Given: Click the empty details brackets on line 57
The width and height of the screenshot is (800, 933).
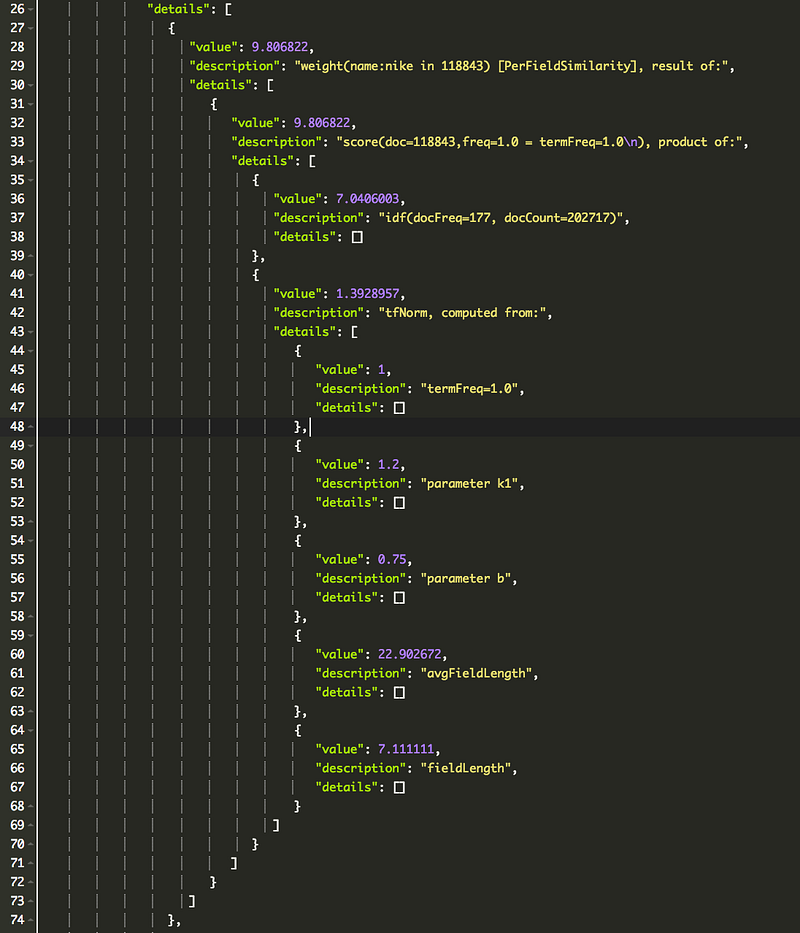Looking at the screenshot, I should point(399,598).
